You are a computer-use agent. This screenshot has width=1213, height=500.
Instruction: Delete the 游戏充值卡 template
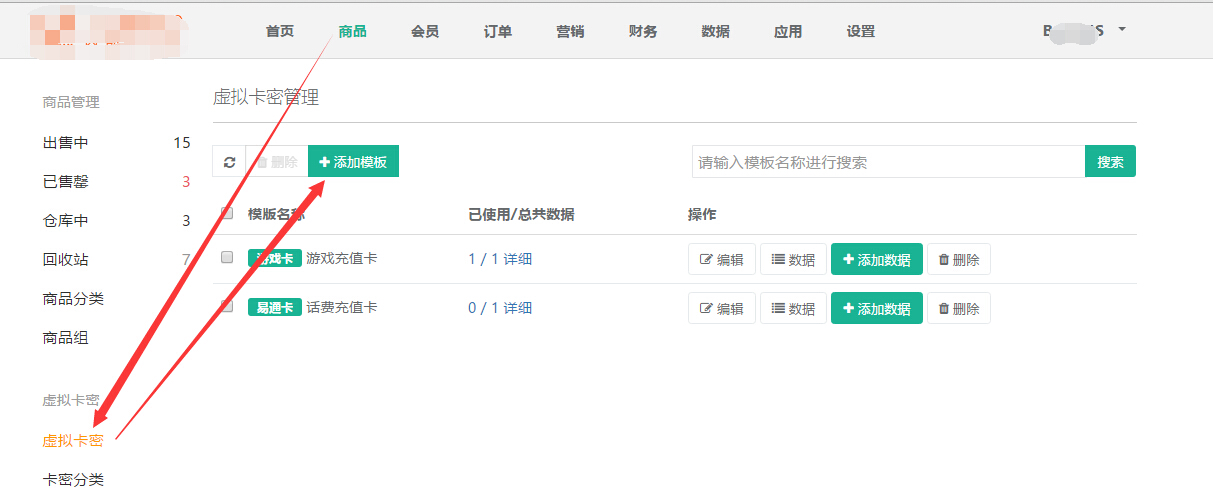coord(958,260)
